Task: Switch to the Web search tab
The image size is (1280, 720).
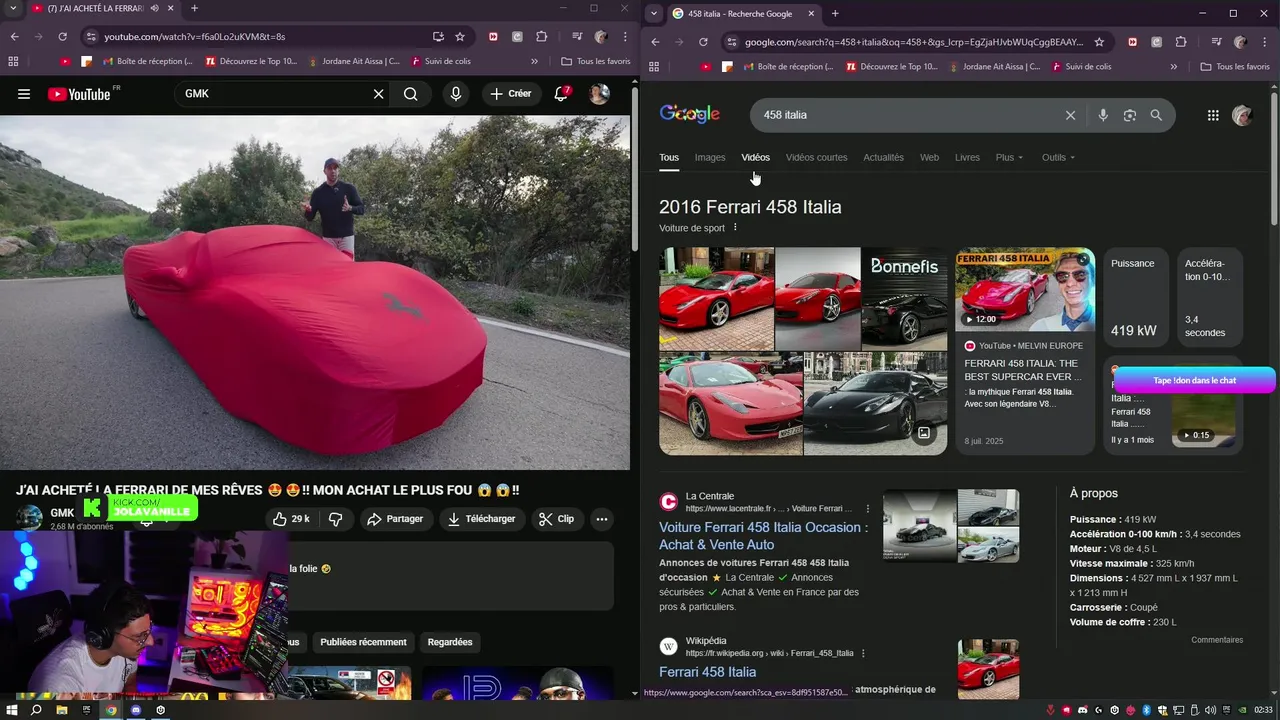Action: pyautogui.click(x=929, y=157)
